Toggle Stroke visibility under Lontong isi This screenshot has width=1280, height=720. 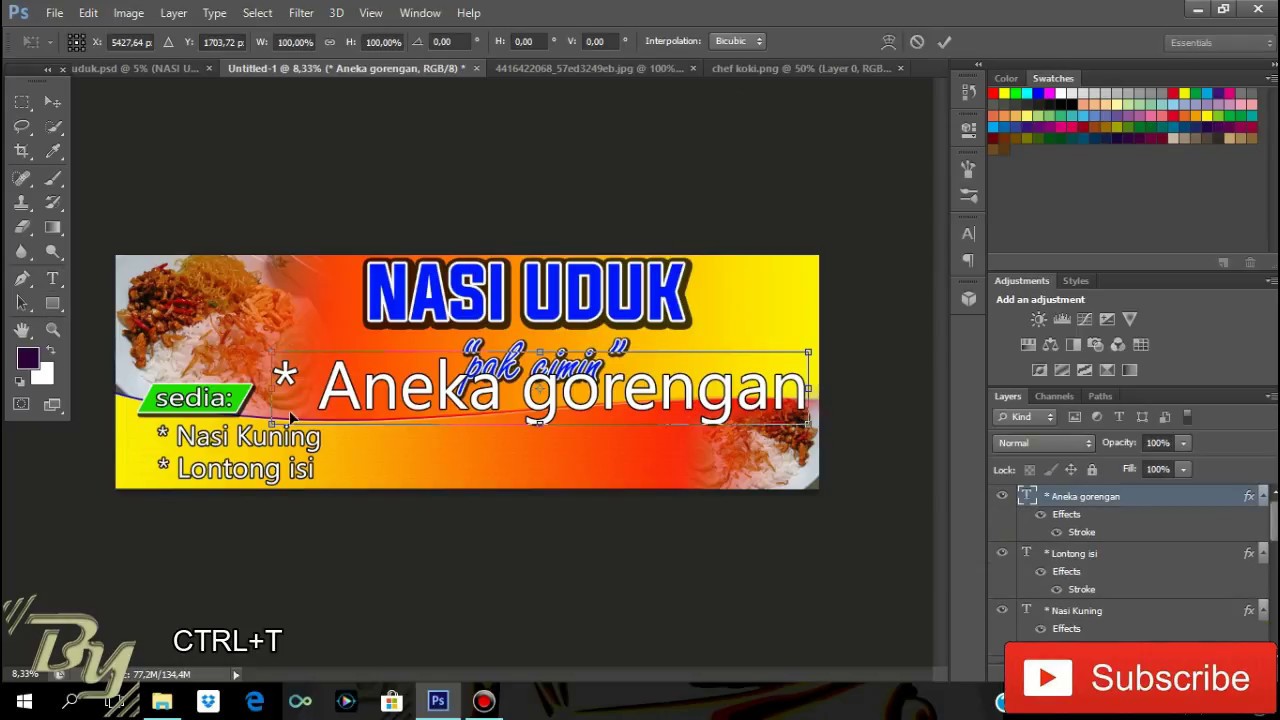[x=1057, y=590]
